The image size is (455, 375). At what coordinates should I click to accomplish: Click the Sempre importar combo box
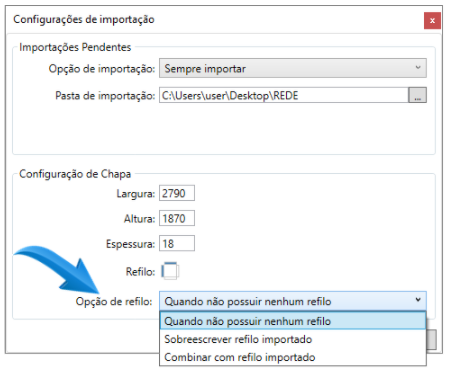click(293, 68)
